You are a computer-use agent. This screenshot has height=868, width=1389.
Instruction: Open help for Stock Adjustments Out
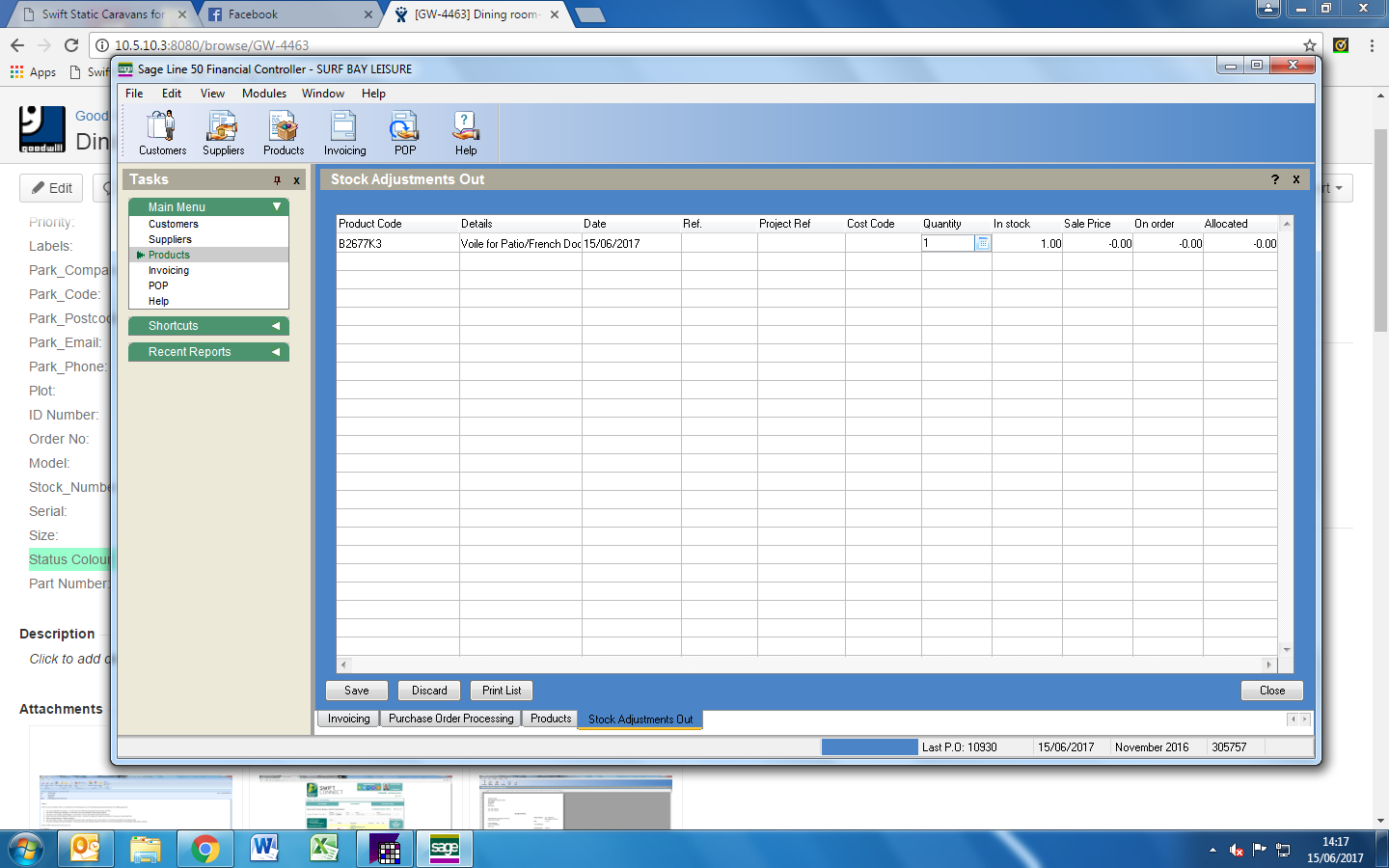click(1275, 179)
